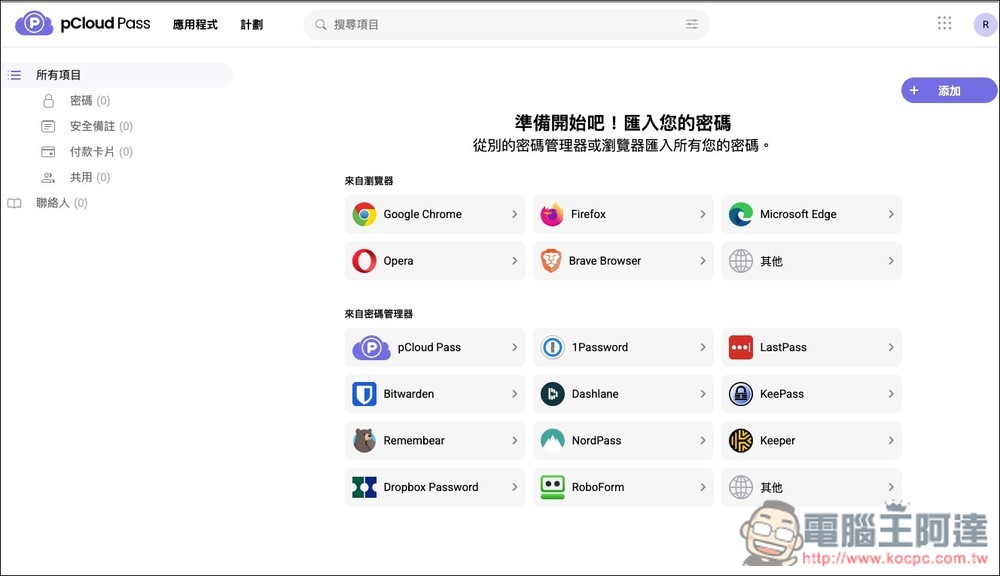This screenshot has width=1000, height=576.
Task: Expand the Keeper row chevron
Action: [890, 440]
